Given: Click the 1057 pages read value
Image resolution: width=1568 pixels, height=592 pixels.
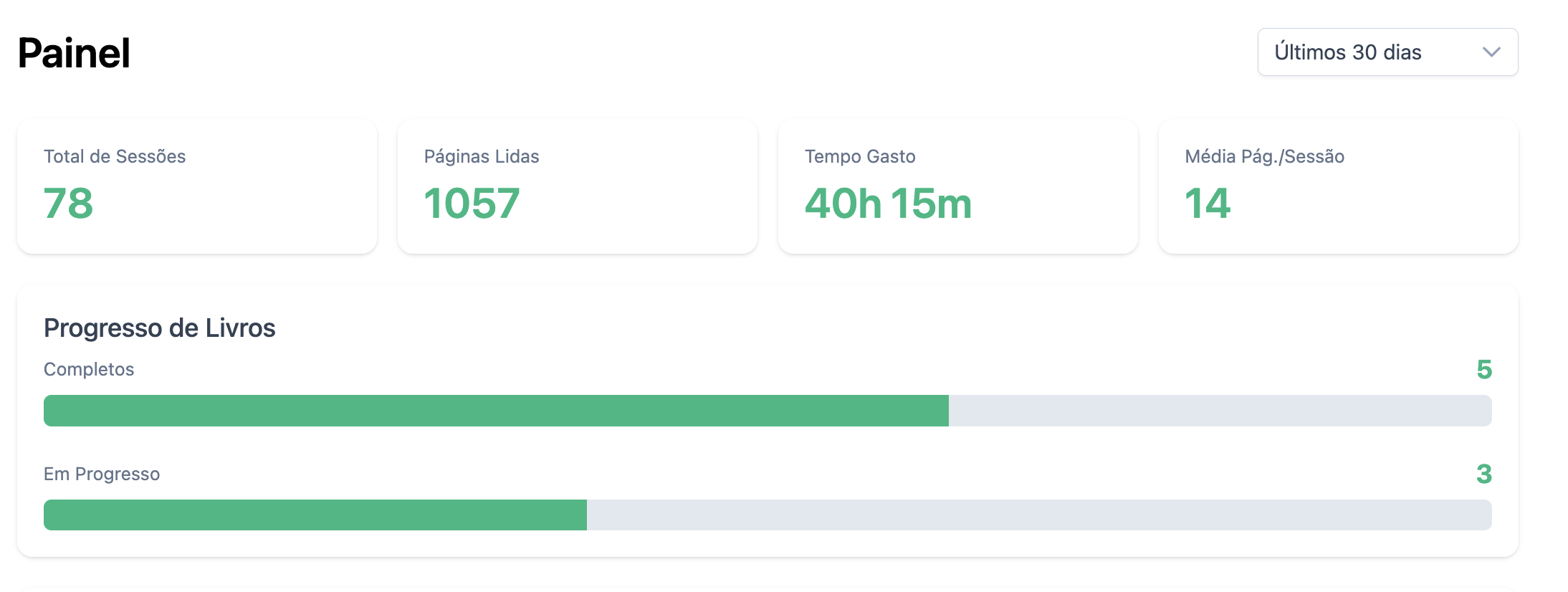Looking at the screenshot, I should (472, 204).
